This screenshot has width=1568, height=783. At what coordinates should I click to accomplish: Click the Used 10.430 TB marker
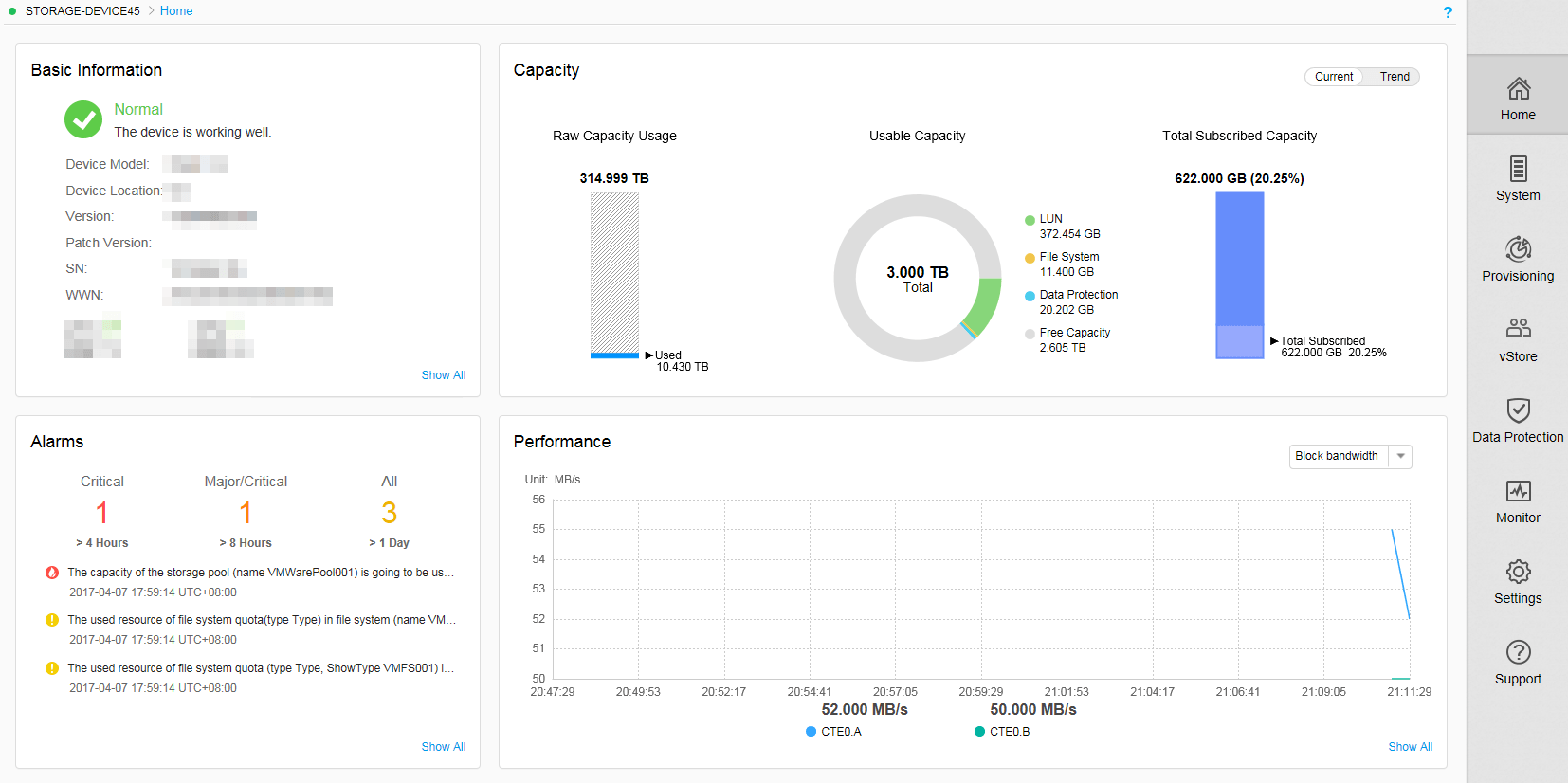pyautogui.click(x=677, y=361)
